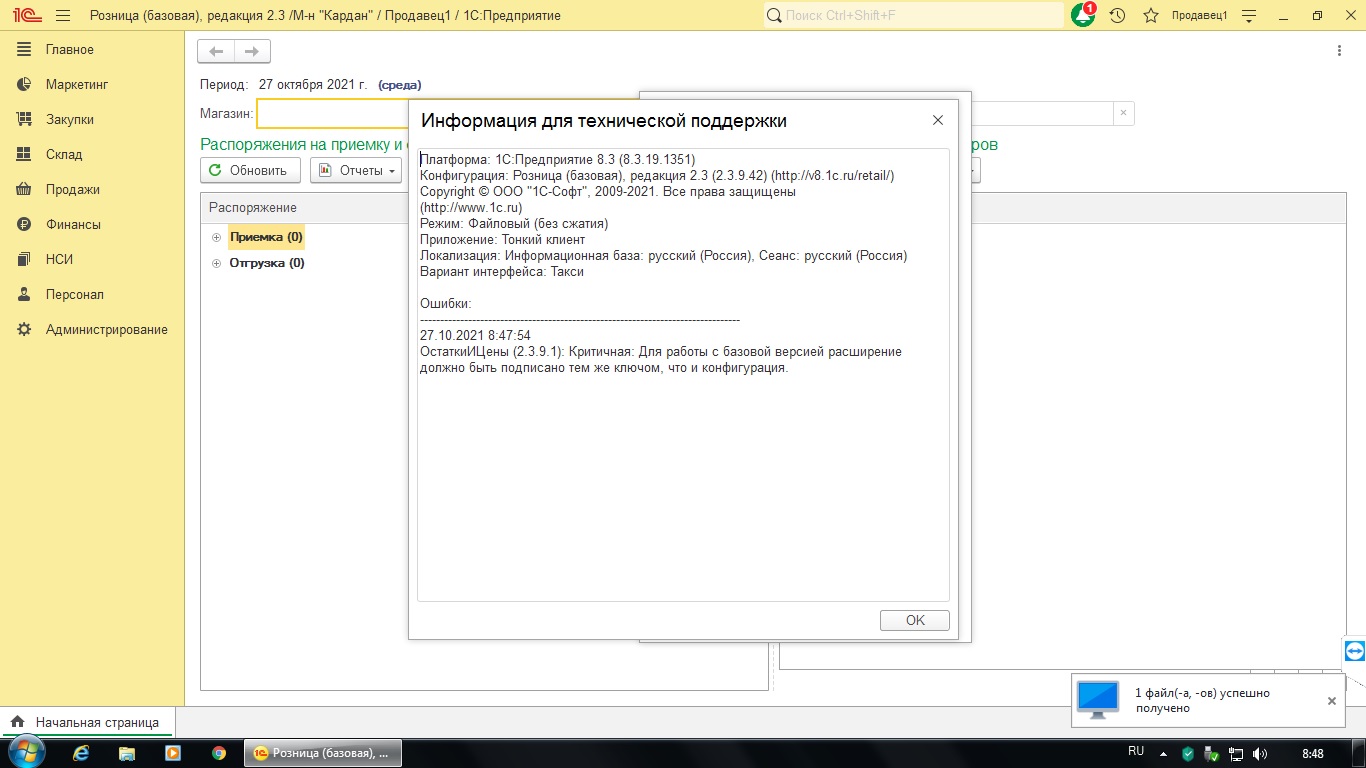Open the Windows Start menu
This screenshot has height=768, width=1366.
26,753
